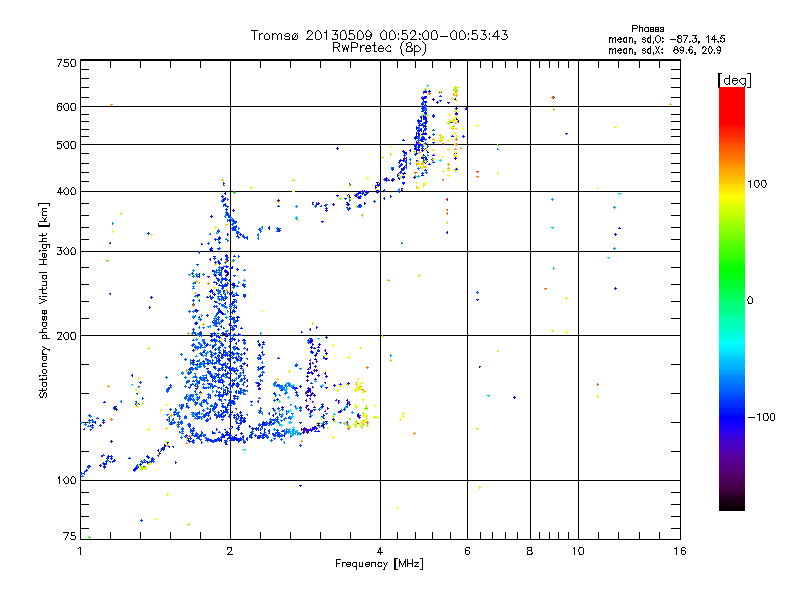The image size is (800, 600).
Task: Click the y-axis tick label '600'
Action: [x=66, y=107]
